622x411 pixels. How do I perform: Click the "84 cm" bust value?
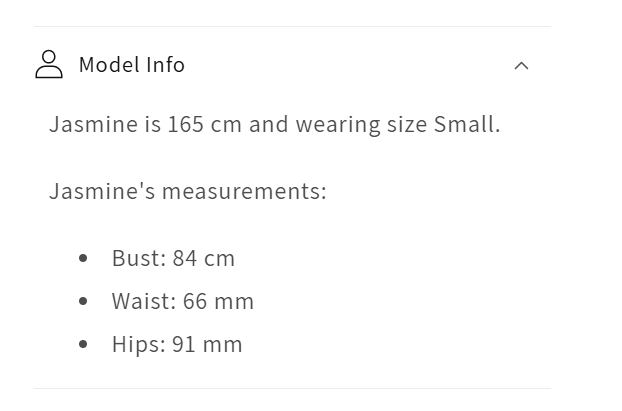pos(204,258)
